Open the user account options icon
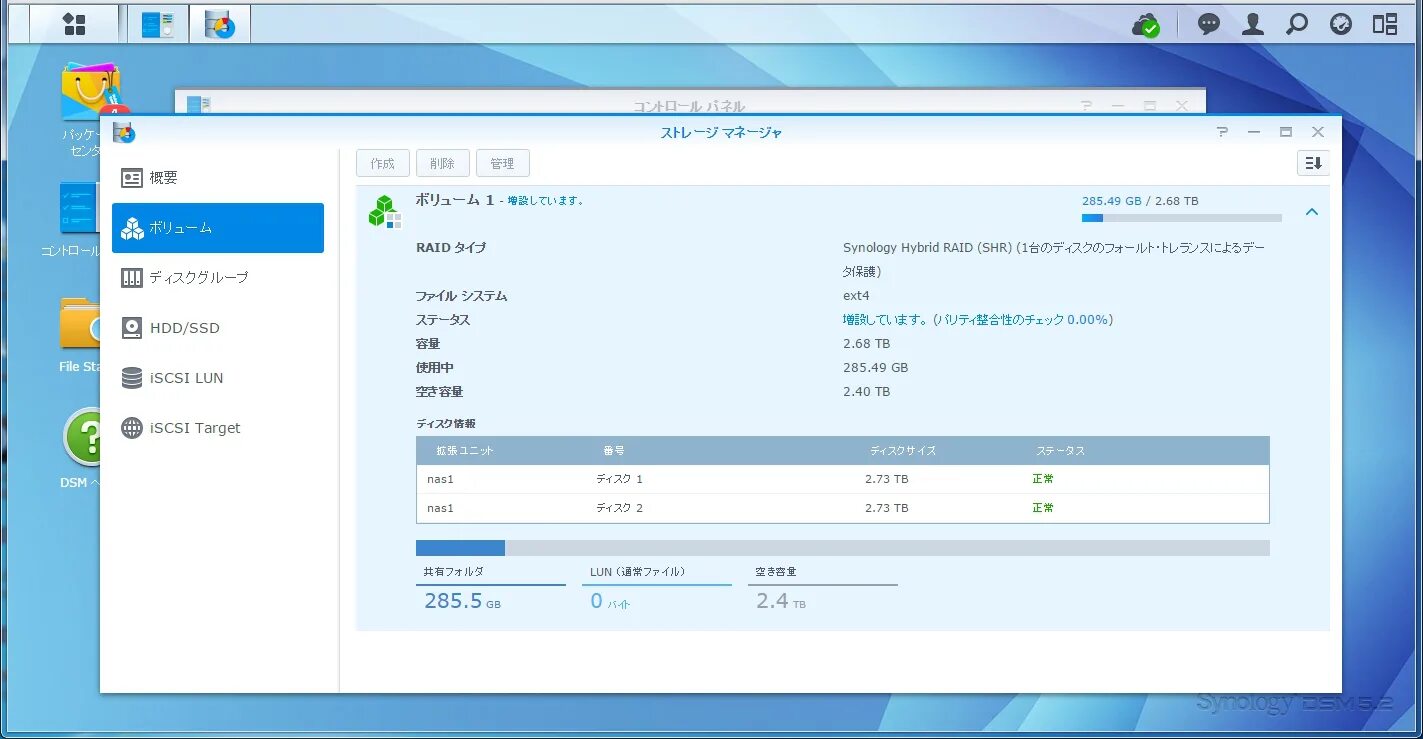The height and width of the screenshot is (739, 1423). pyautogui.click(x=1253, y=24)
